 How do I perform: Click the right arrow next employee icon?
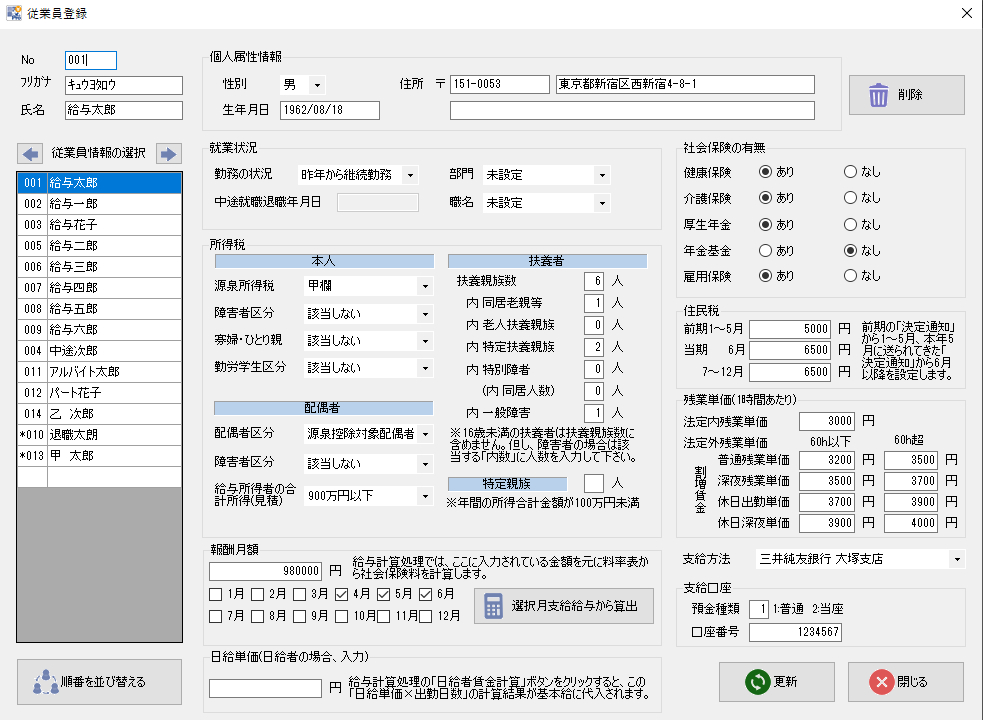coord(168,153)
